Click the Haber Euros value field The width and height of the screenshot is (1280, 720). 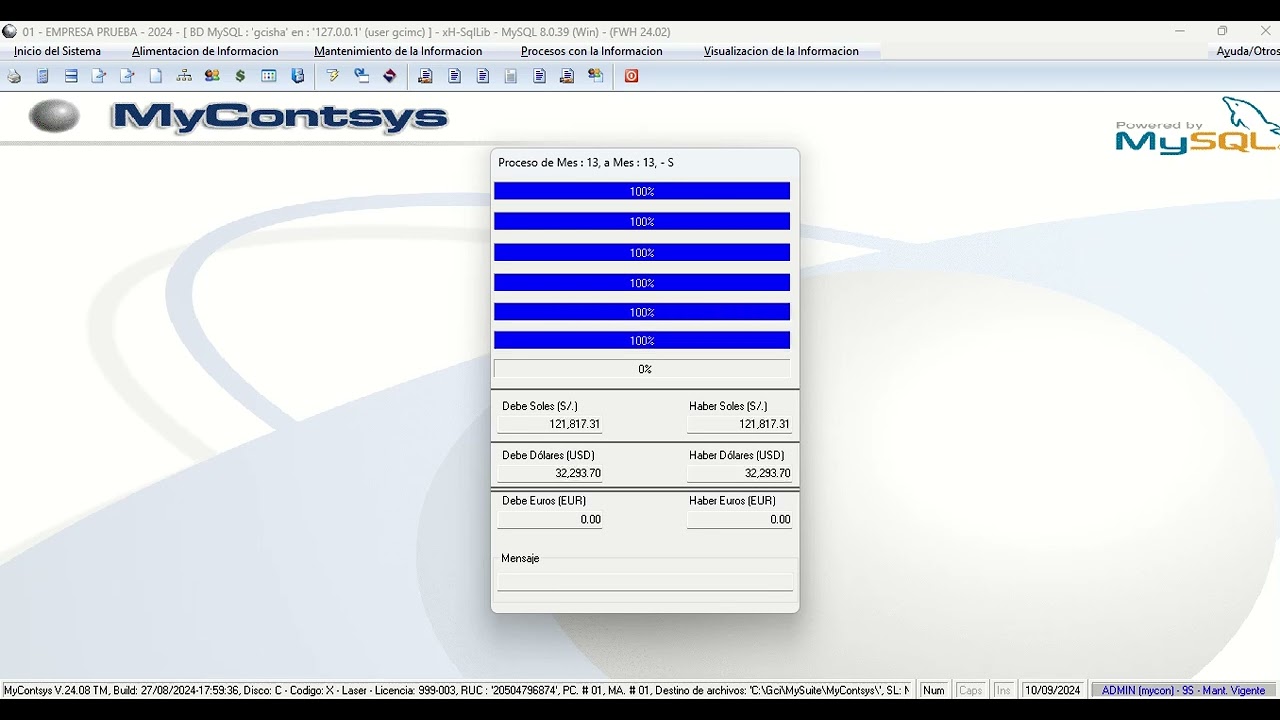[x=739, y=519]
